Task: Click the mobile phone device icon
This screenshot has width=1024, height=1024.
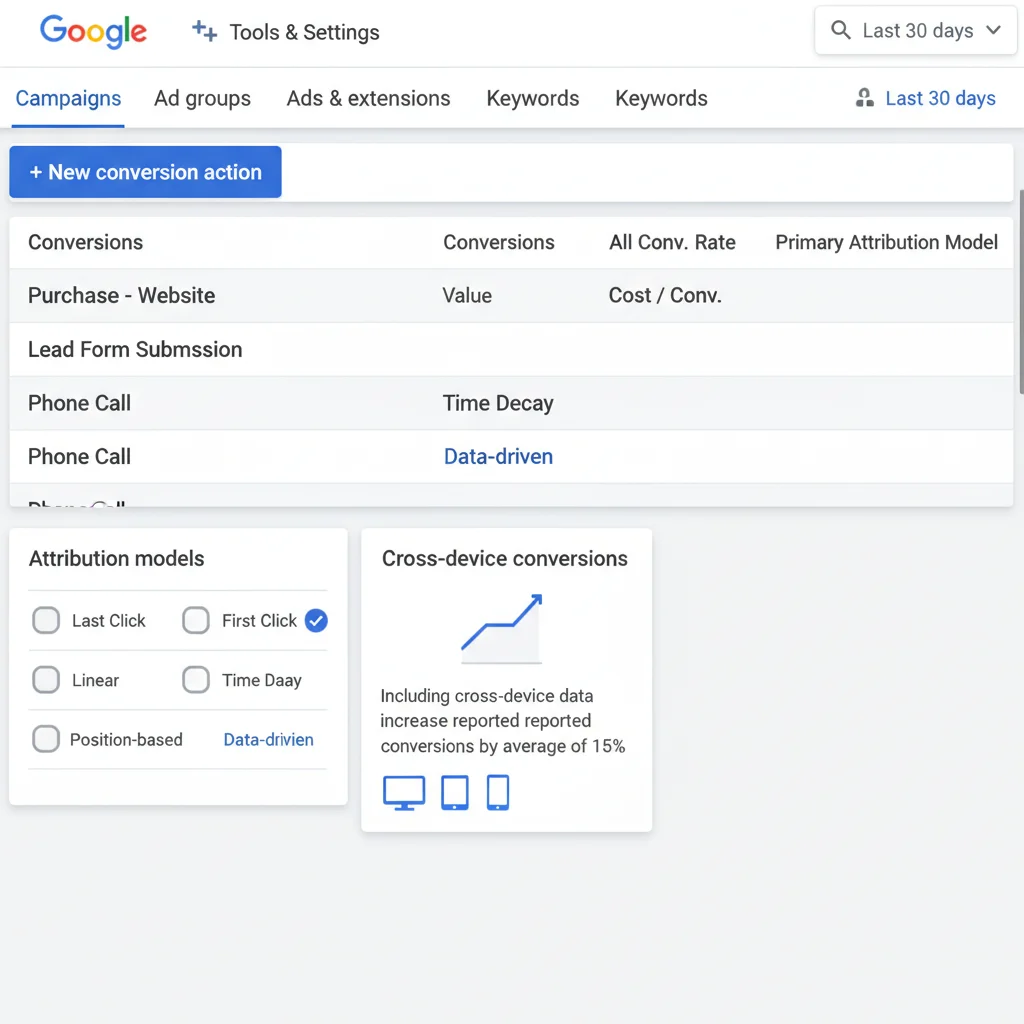Action: tap(498, 793)
